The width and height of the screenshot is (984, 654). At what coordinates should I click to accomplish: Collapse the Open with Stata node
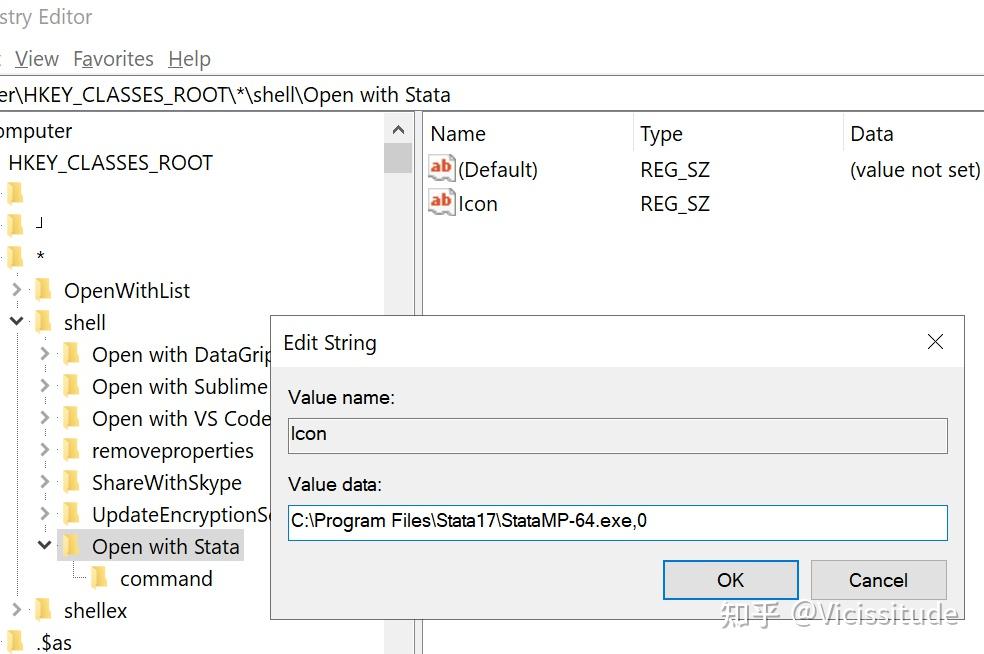44,546
